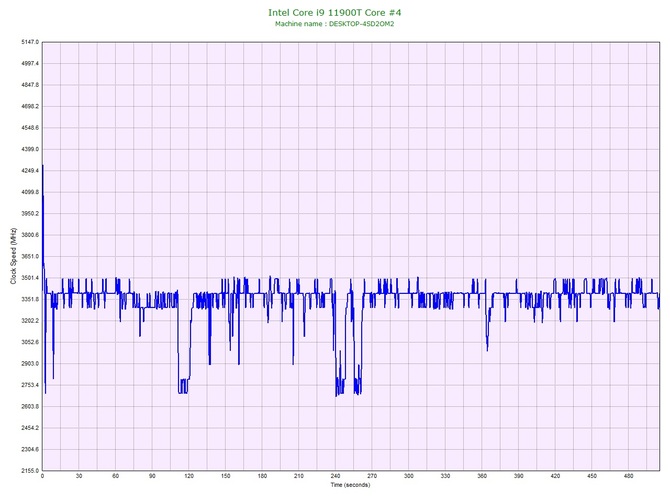Click the Clock Speed (MHz) axis label
Screen dimensions: 670x502
14,256
